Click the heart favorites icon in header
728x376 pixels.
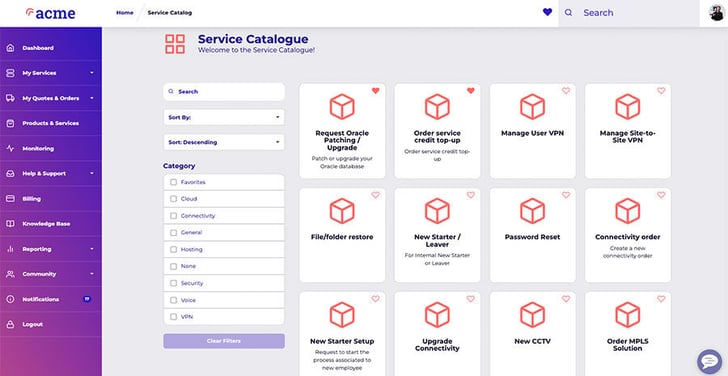547,13
